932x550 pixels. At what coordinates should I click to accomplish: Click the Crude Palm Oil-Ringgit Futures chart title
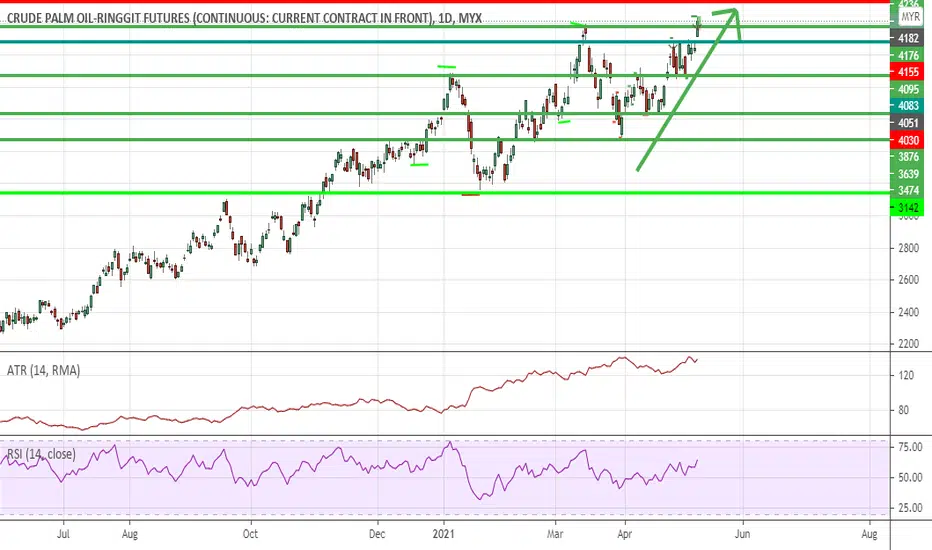(x=244, y=18)
